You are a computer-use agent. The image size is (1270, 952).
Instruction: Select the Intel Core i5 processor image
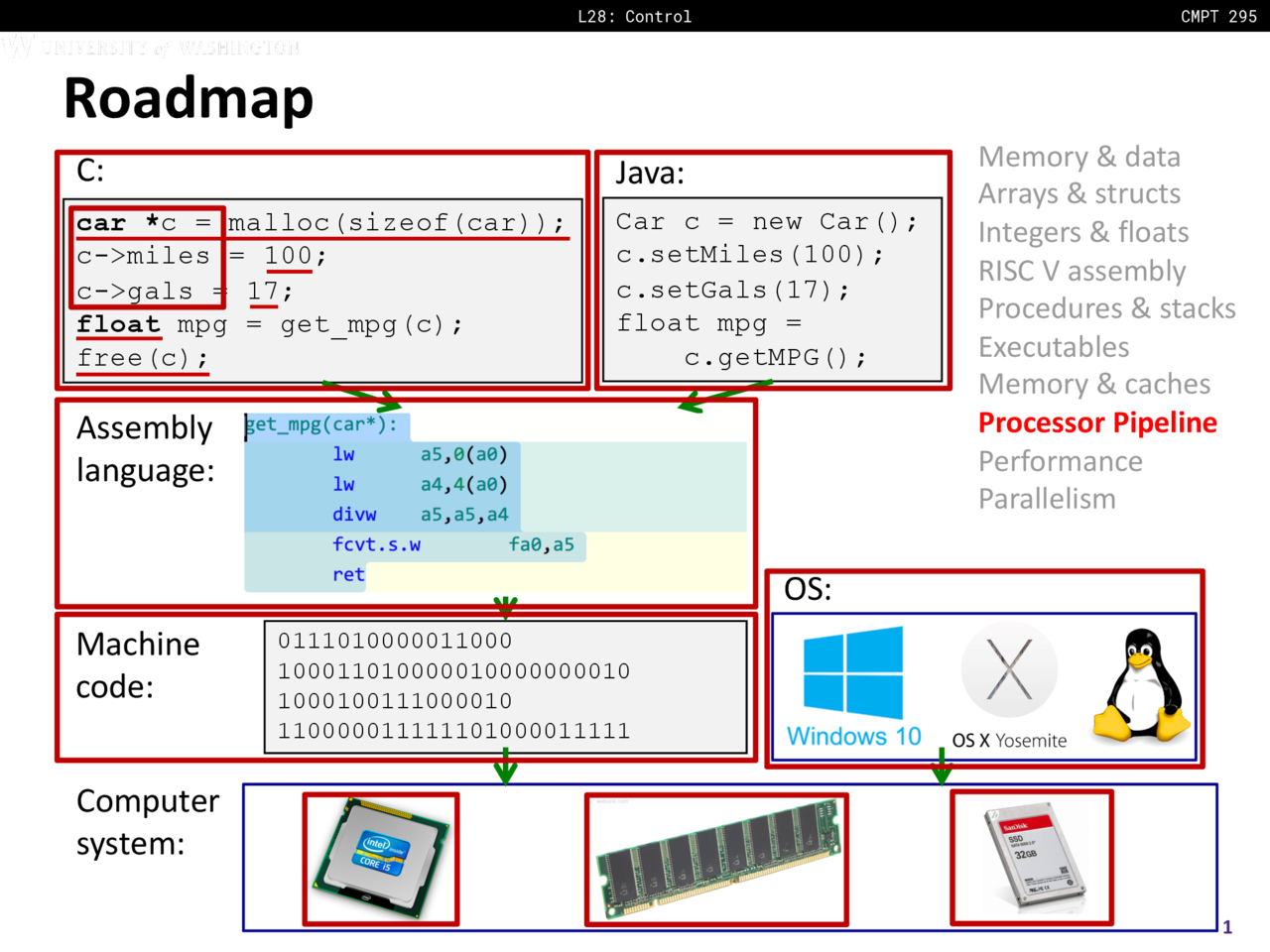point(380,859)
